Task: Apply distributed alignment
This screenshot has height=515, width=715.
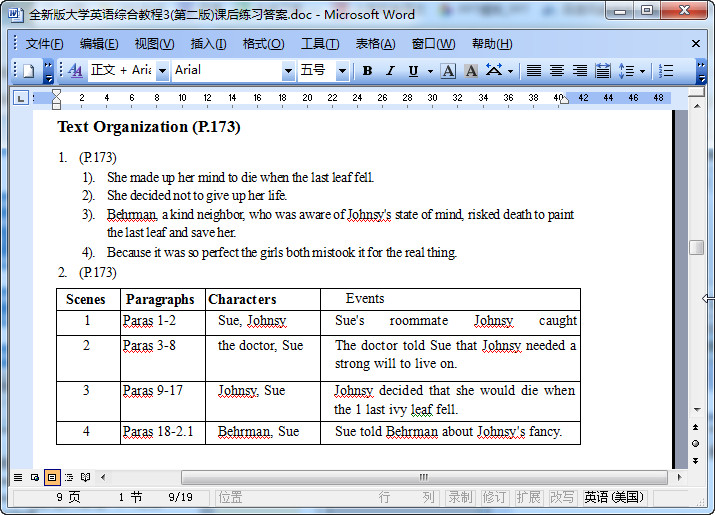Action: 603,71
